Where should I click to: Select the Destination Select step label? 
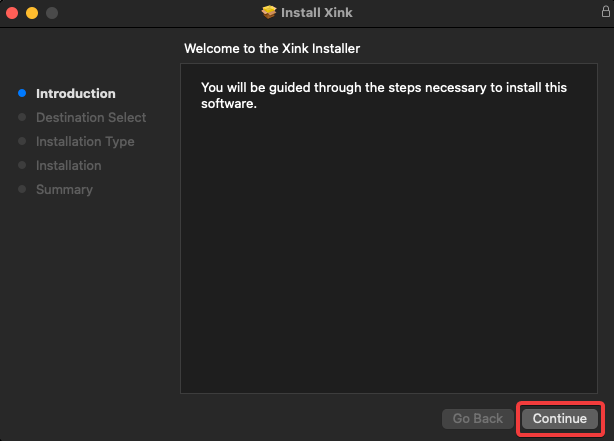pyautogui.click(x=91, y=118)
